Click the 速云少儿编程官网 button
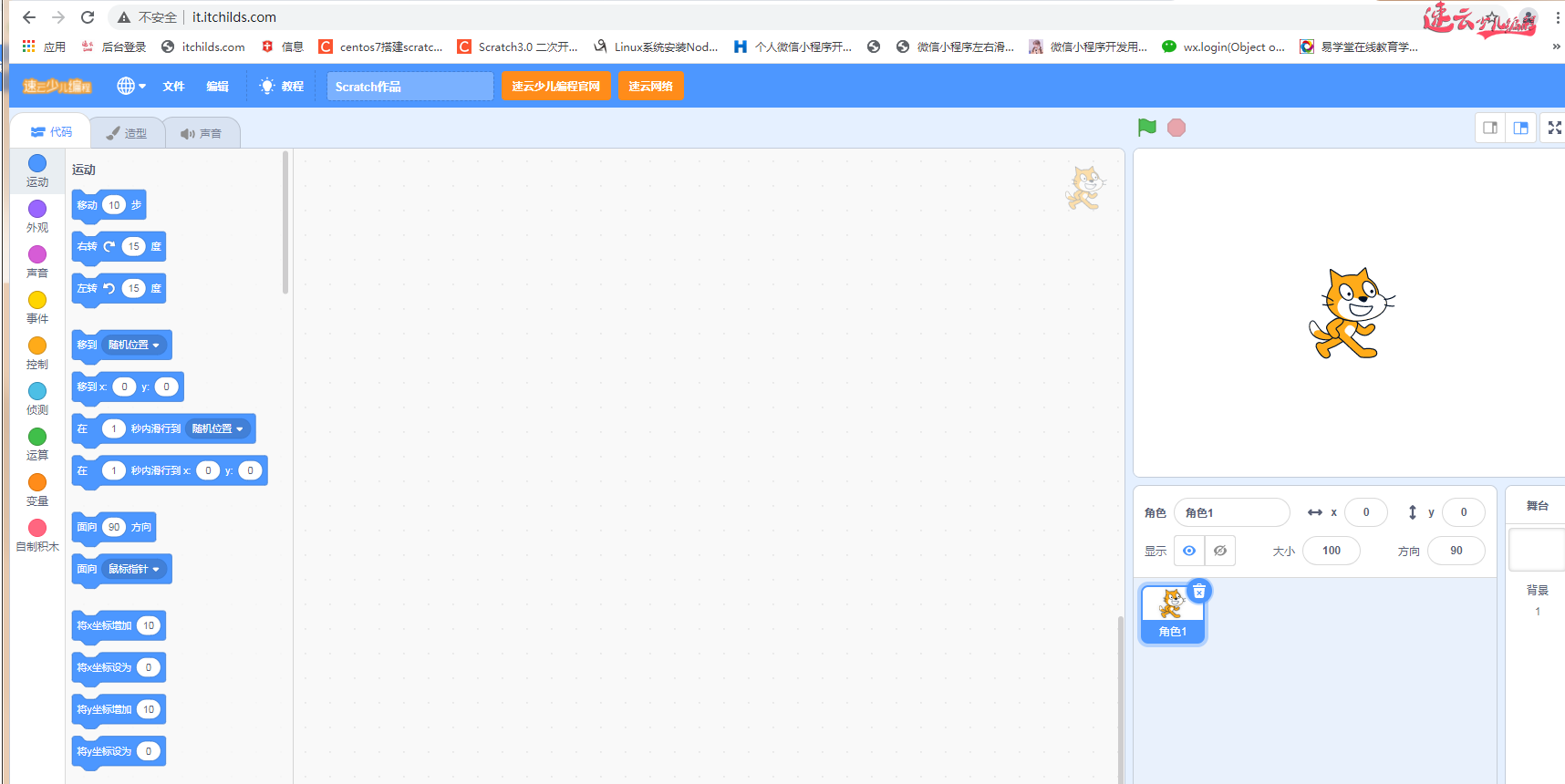 555,87
